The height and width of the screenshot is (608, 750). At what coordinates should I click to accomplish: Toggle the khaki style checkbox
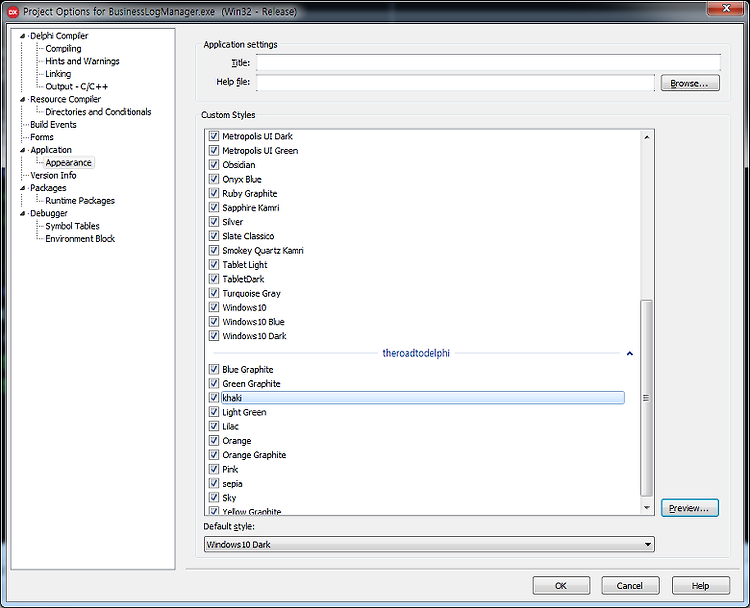(x=214, y=398)
